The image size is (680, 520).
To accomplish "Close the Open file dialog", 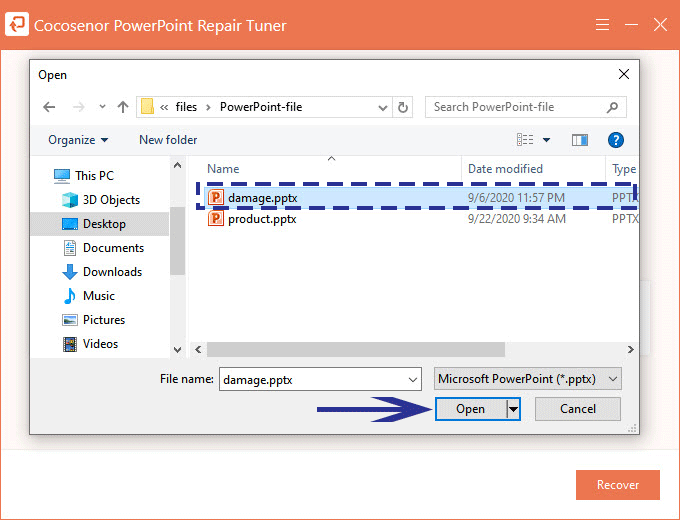I will 624,74.
